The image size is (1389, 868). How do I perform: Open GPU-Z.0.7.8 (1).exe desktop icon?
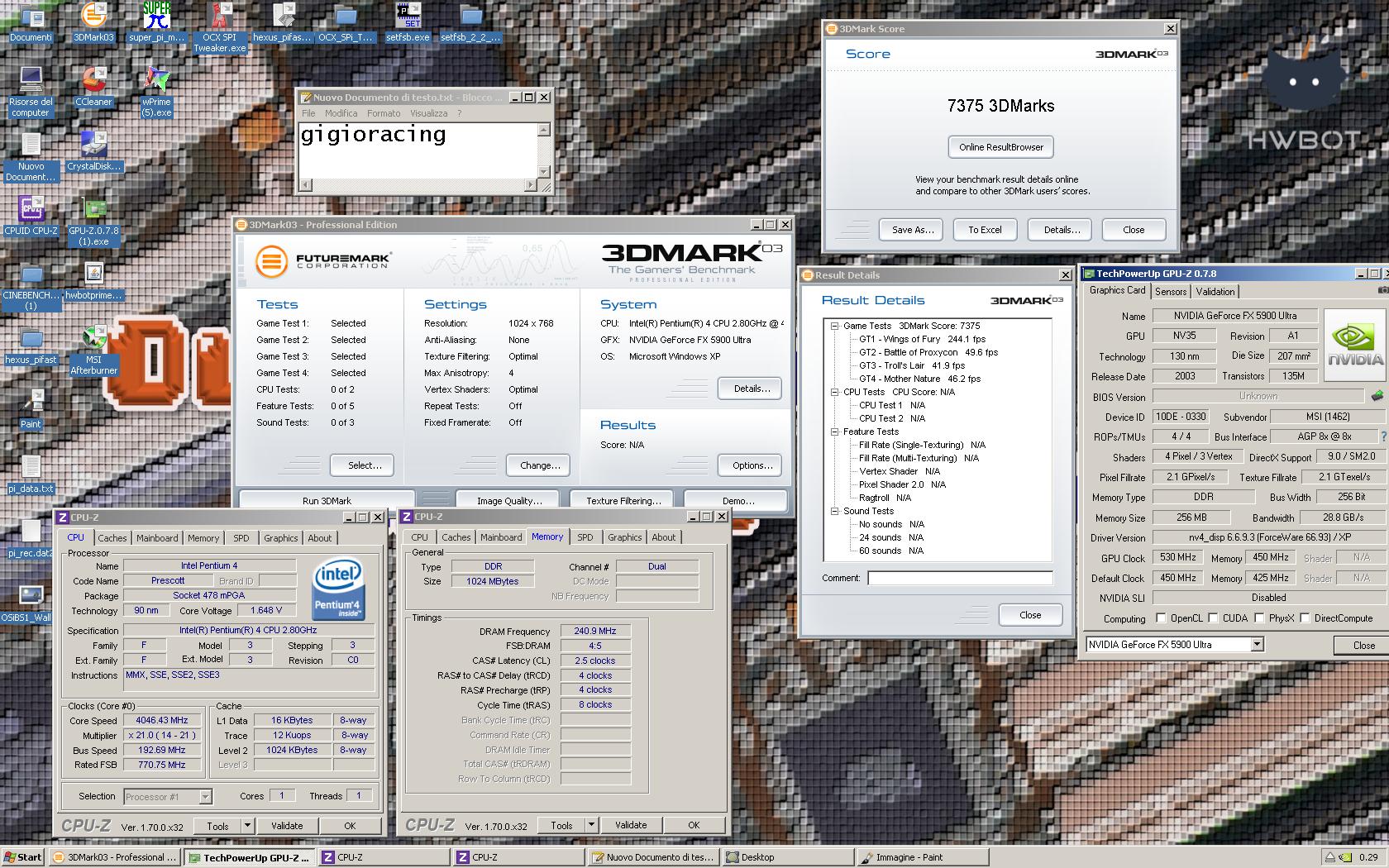pos(93,221)
